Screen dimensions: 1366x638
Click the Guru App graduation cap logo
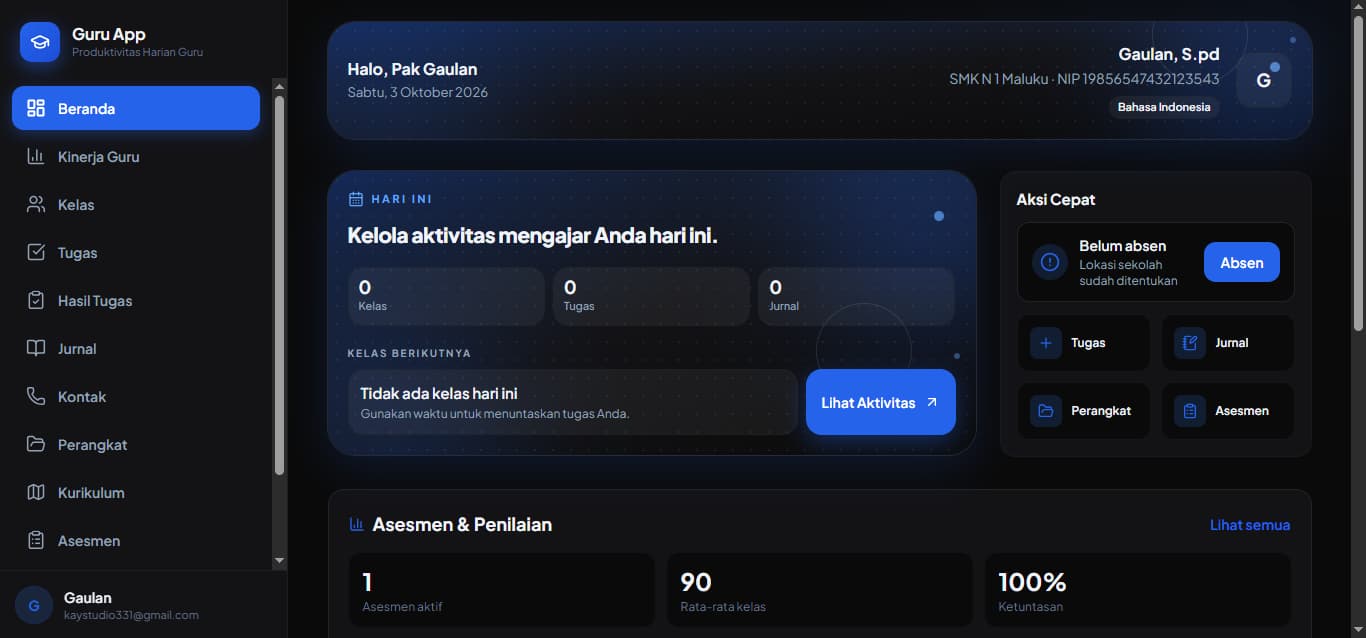(x=40, y=42)
